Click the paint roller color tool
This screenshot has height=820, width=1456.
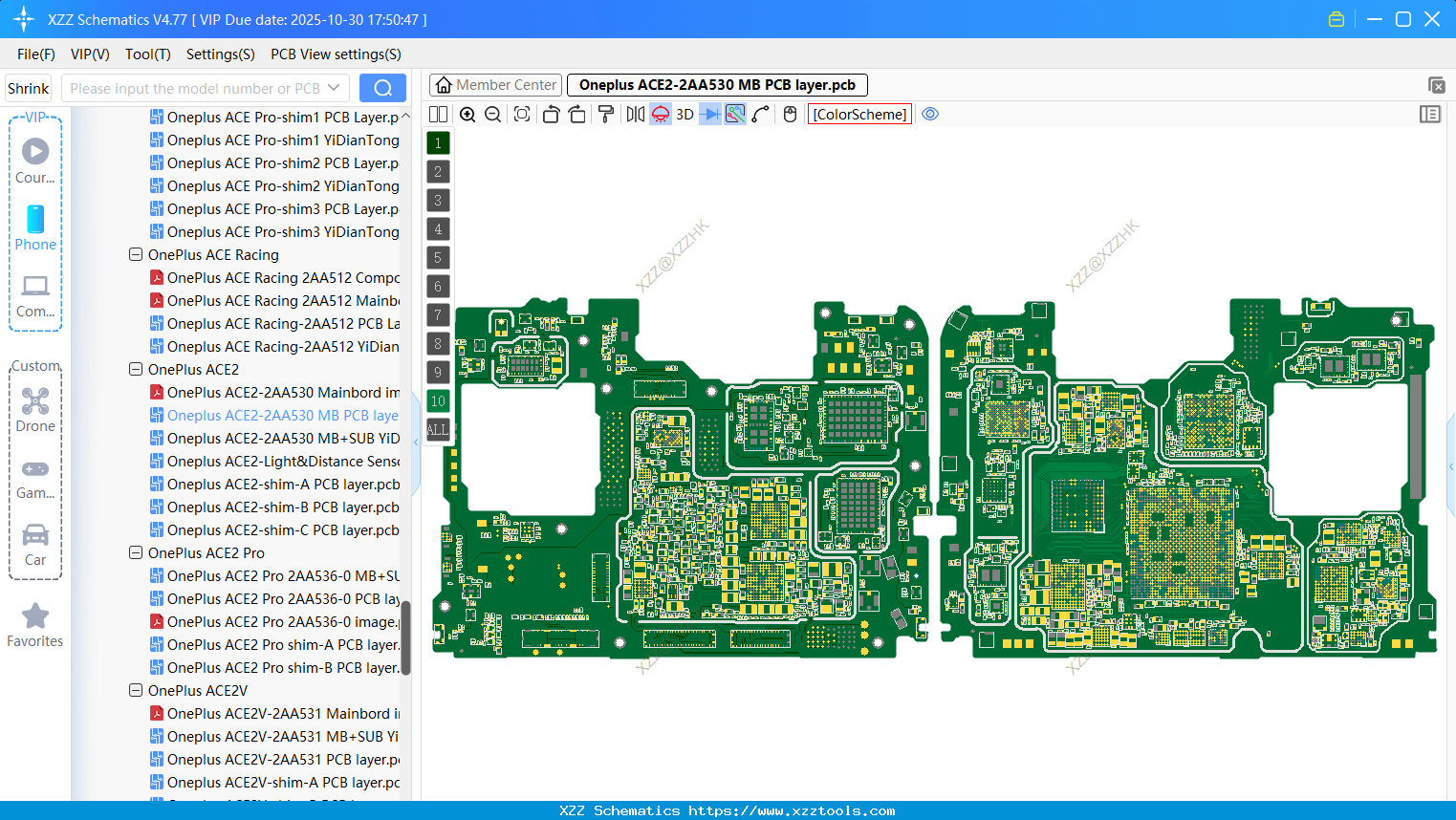coord(607,114)
